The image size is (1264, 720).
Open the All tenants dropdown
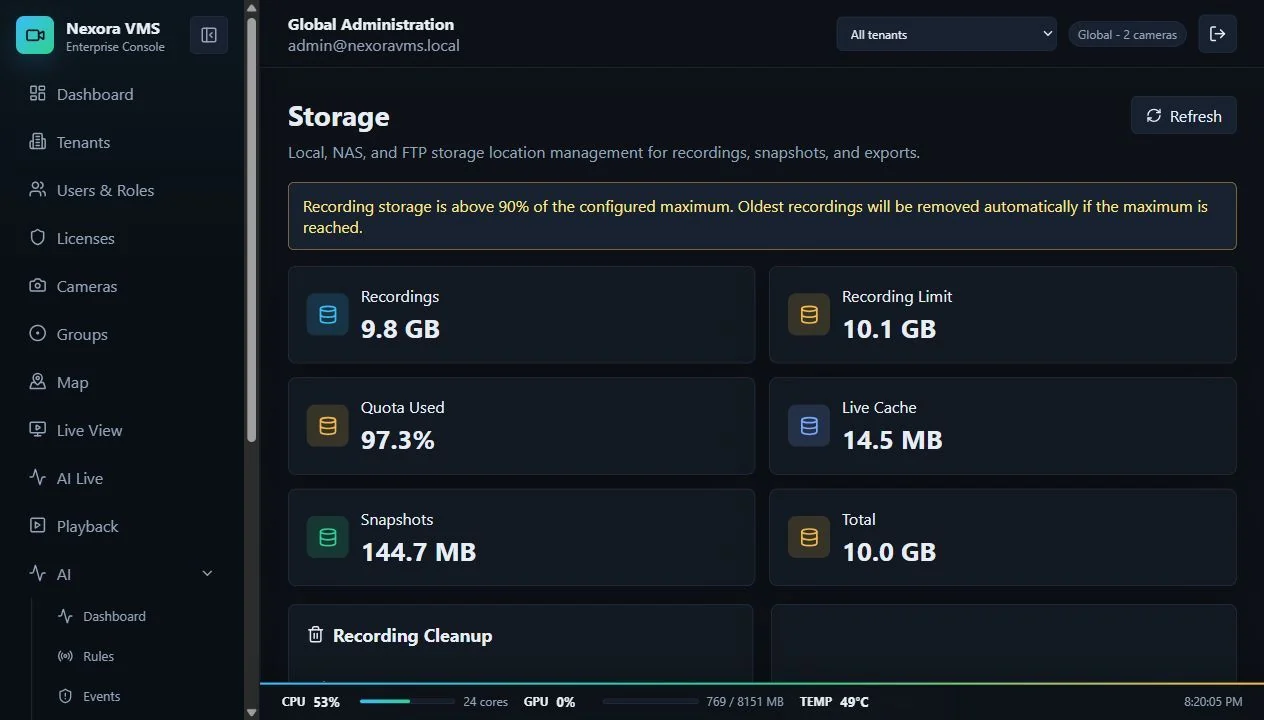tap(947, 34)
